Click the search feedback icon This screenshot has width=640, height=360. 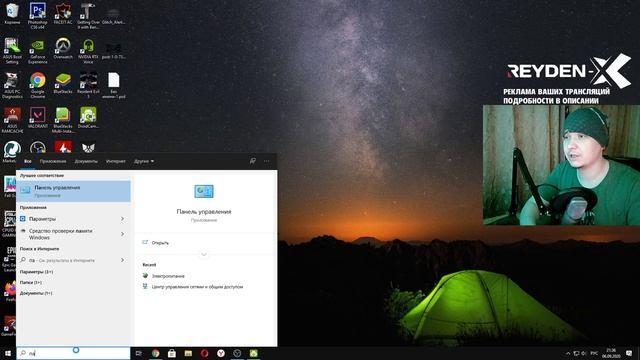click(x=253, y=161)
